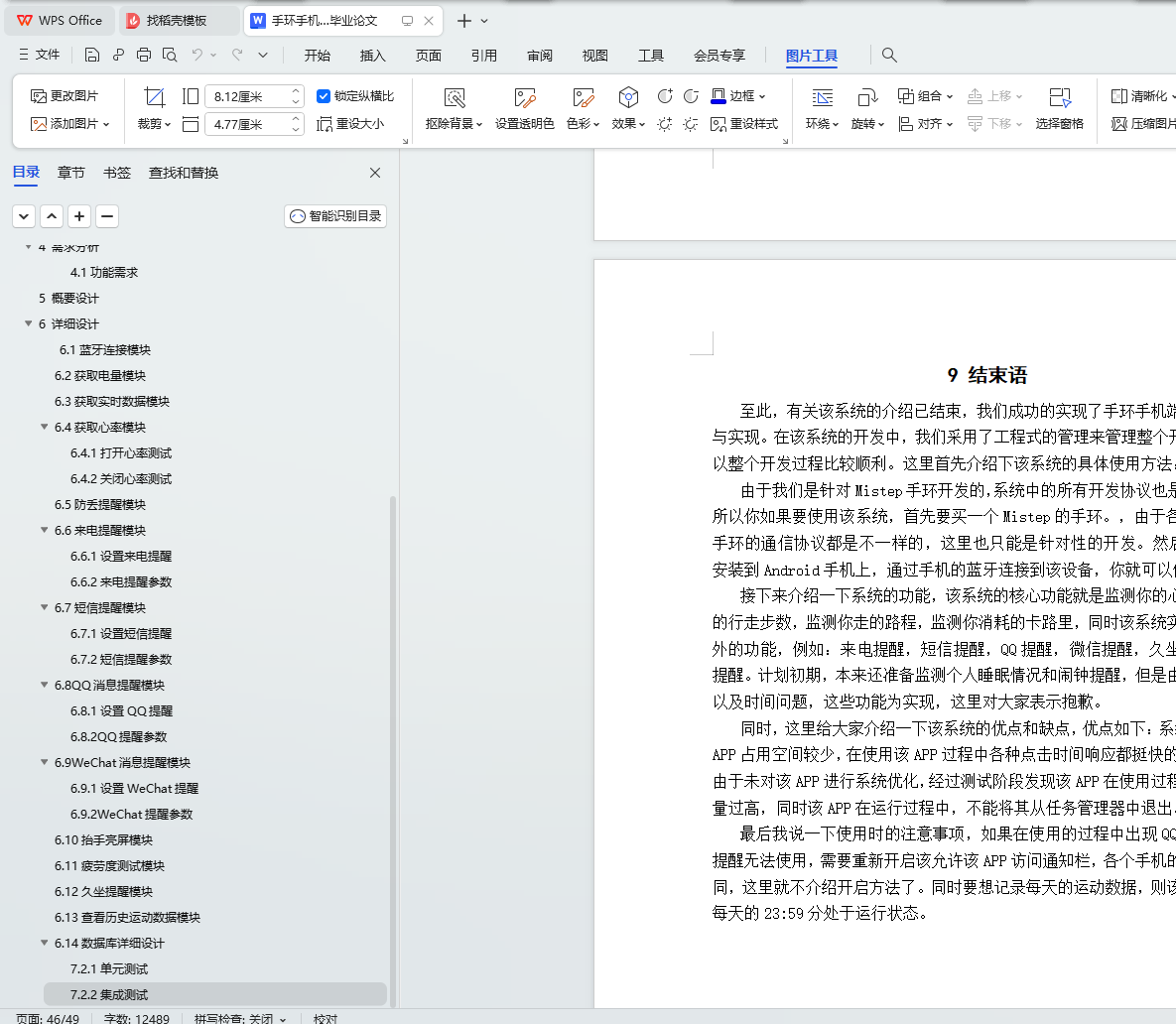Collapse 6.9WeChat 消息提醒模块 node
The height and width of the screenshot is (1024, 1176).
pyautogui.click(x=45, y=762)
